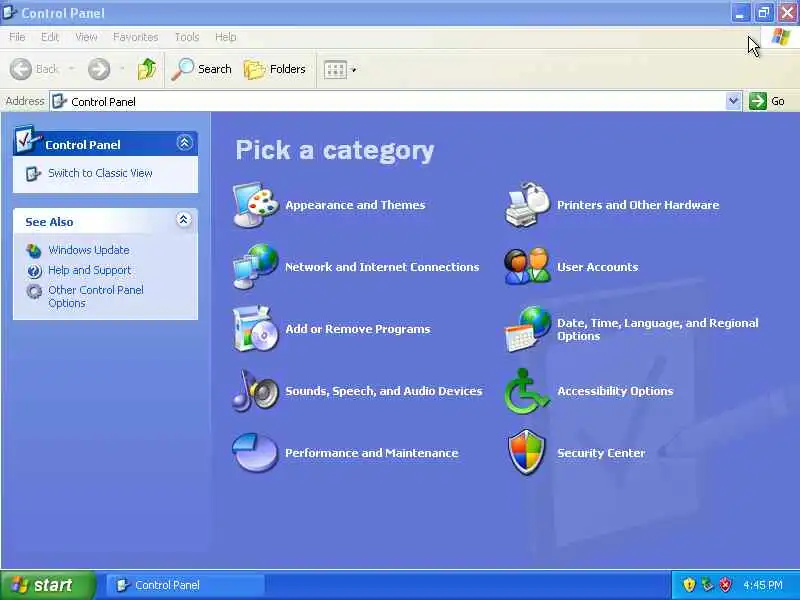Click the Start button on the taskbar

[x=47, y=585]
